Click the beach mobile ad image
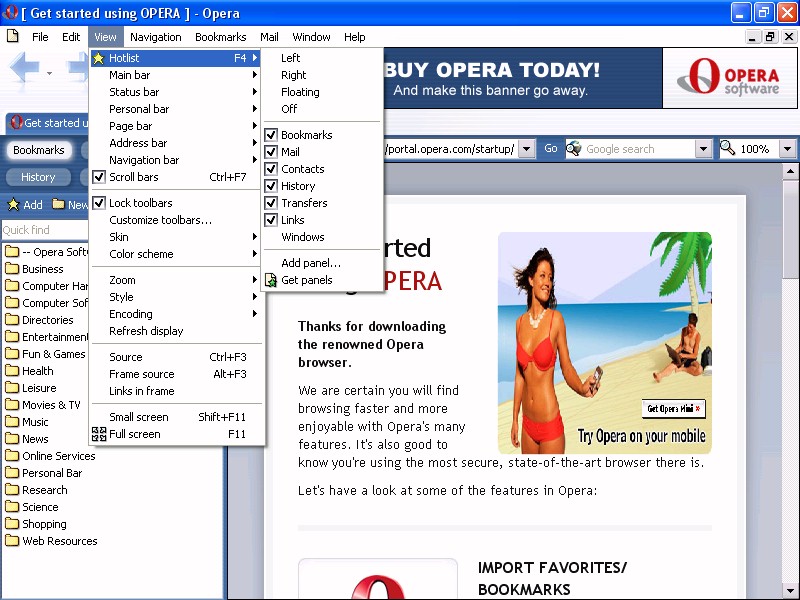The height and width of the screenshot is (600, 800). point(605,343)
